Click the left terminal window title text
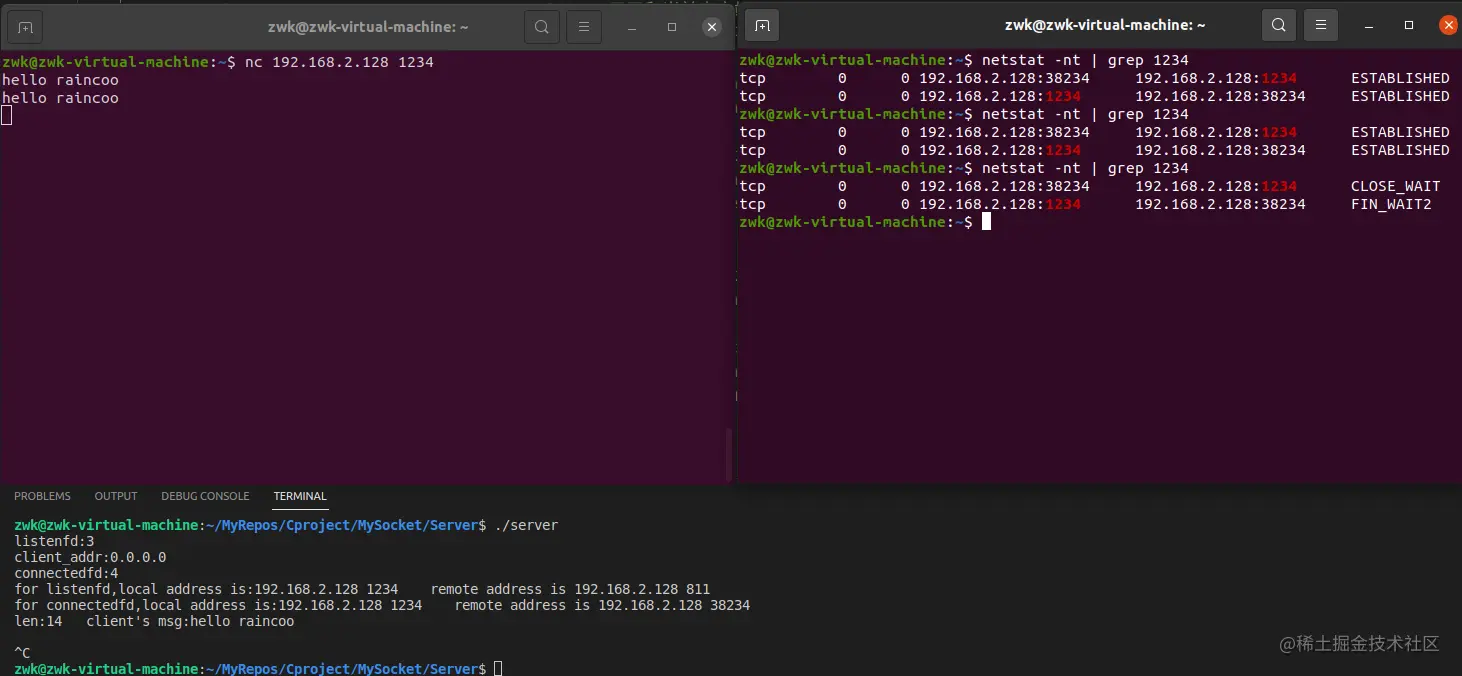The height and width of the screenshot is (676, 1462). [x=368, y=27]
